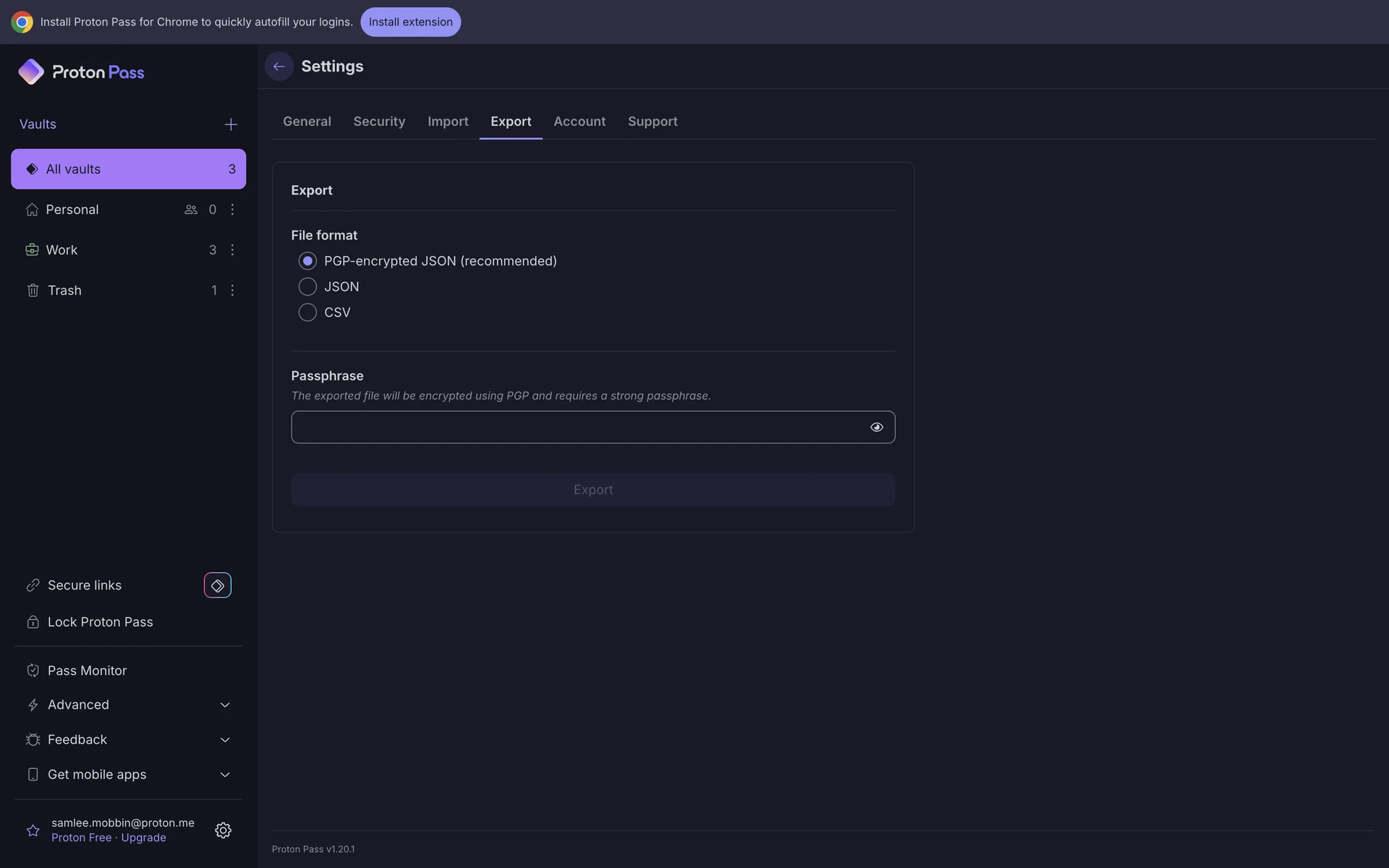Screen dimensions: 1389x868
Task: Open Pass Monitor from sidebar
Action: (87, 671)
